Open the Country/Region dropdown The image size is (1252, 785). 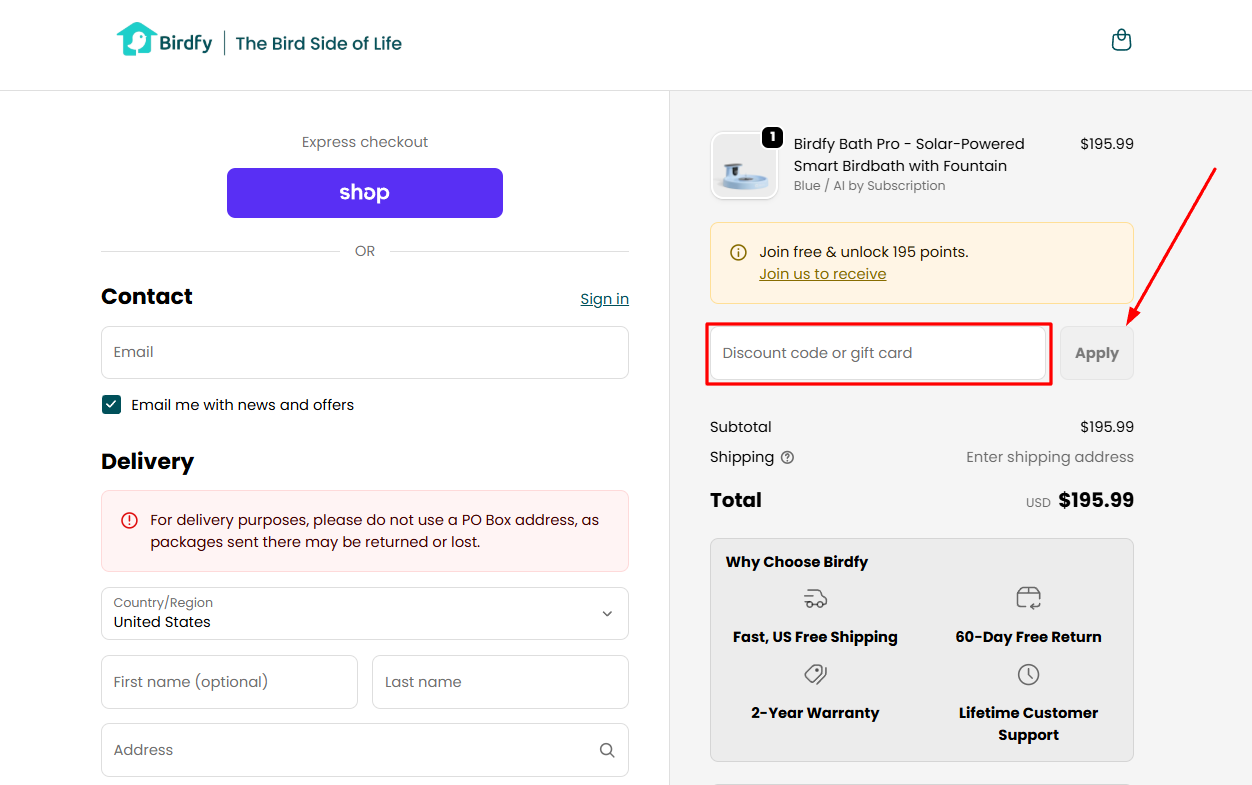tap(365, 613)
